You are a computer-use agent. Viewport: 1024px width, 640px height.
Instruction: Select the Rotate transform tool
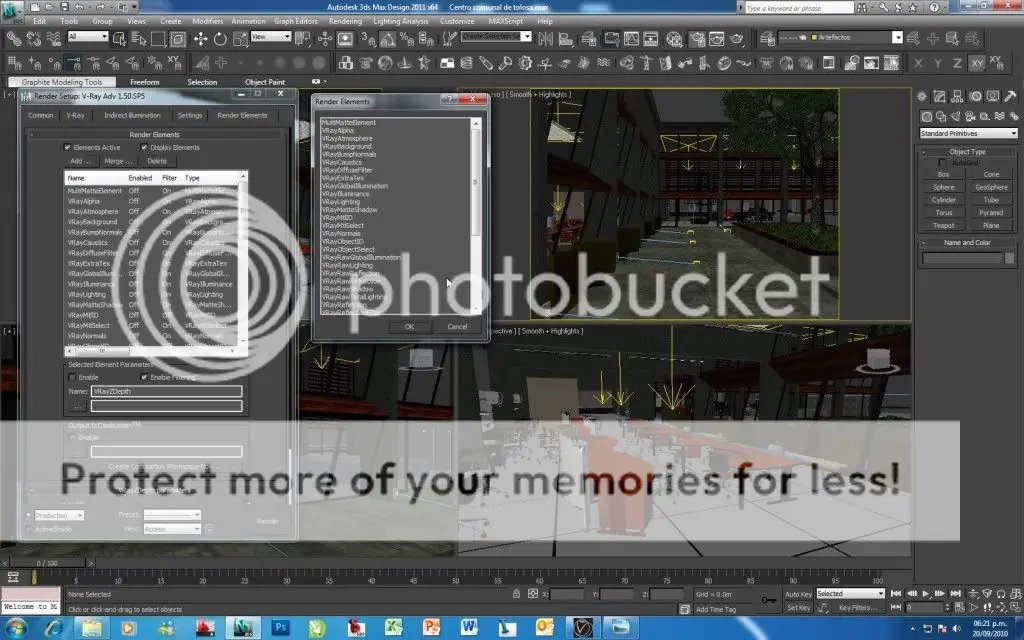point(219,38)
